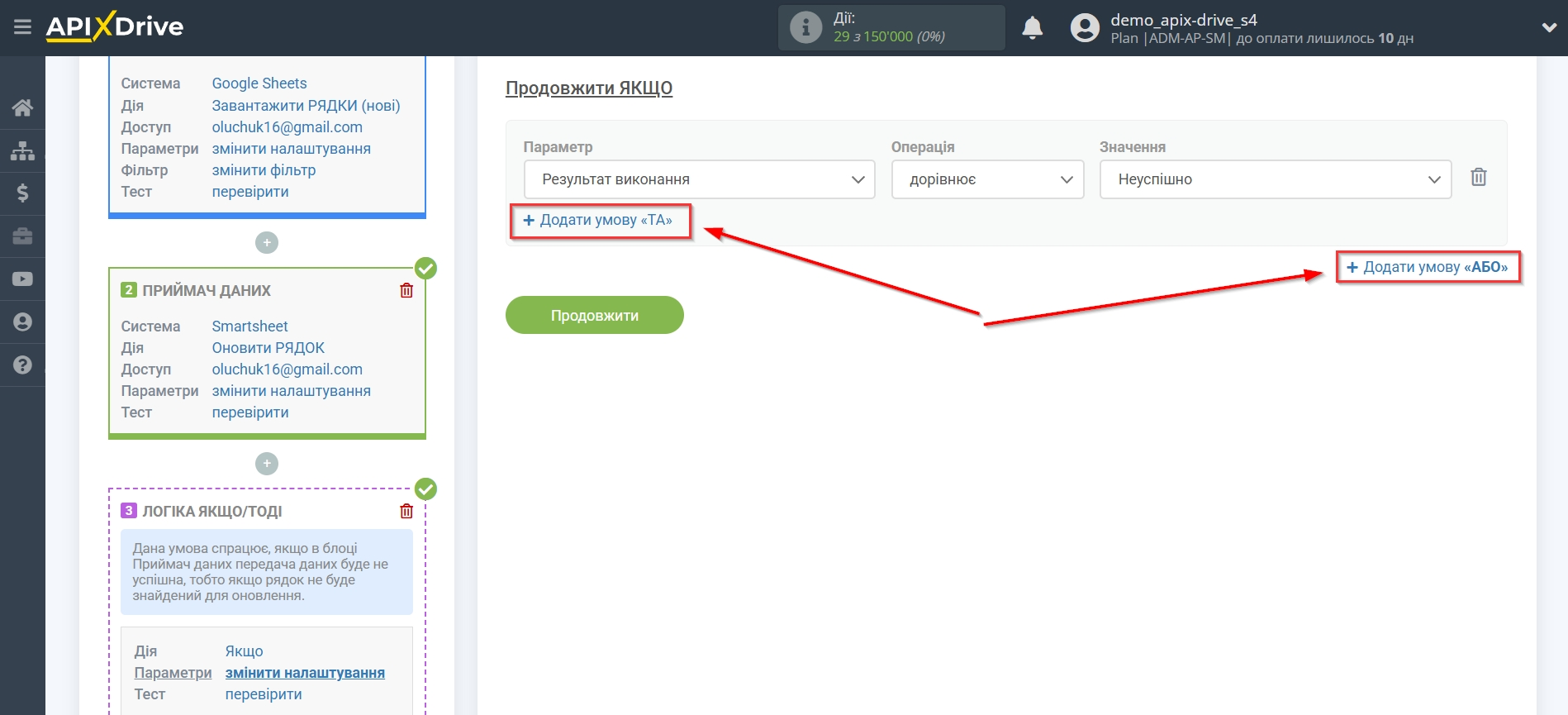Screen dimensions: 1568x715
Task: Open the notifications bell
Action: (x=1032, y=28)
